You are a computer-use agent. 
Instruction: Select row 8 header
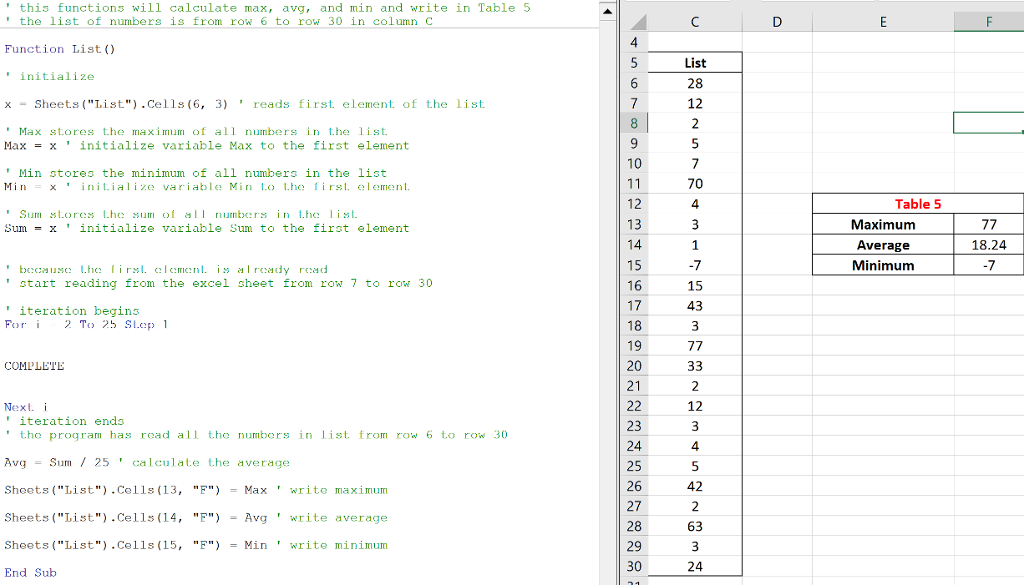tap(634, 123)
